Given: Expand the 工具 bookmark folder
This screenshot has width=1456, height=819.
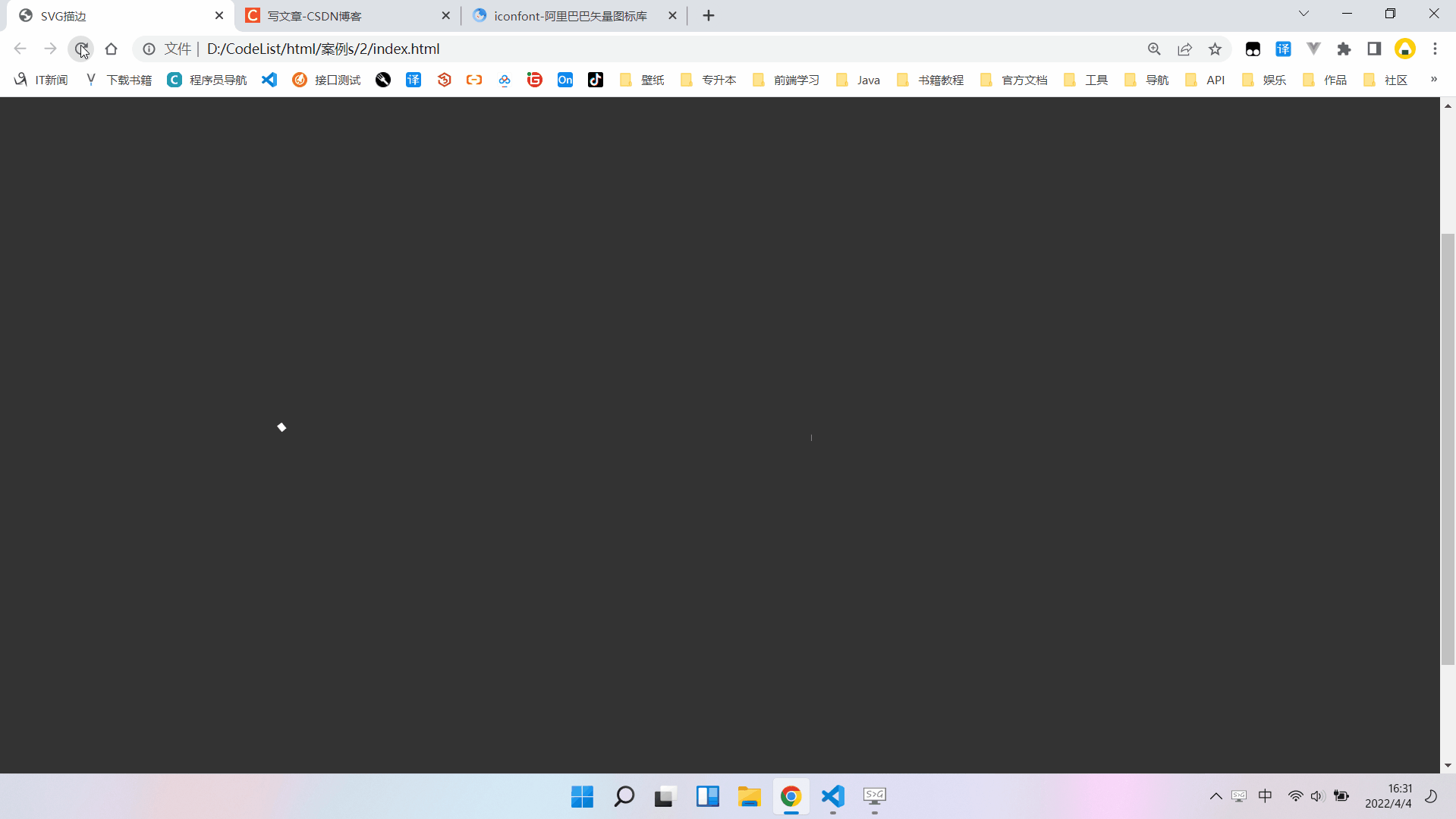Looking at the screenshot, I should [x=1086, y=80].
